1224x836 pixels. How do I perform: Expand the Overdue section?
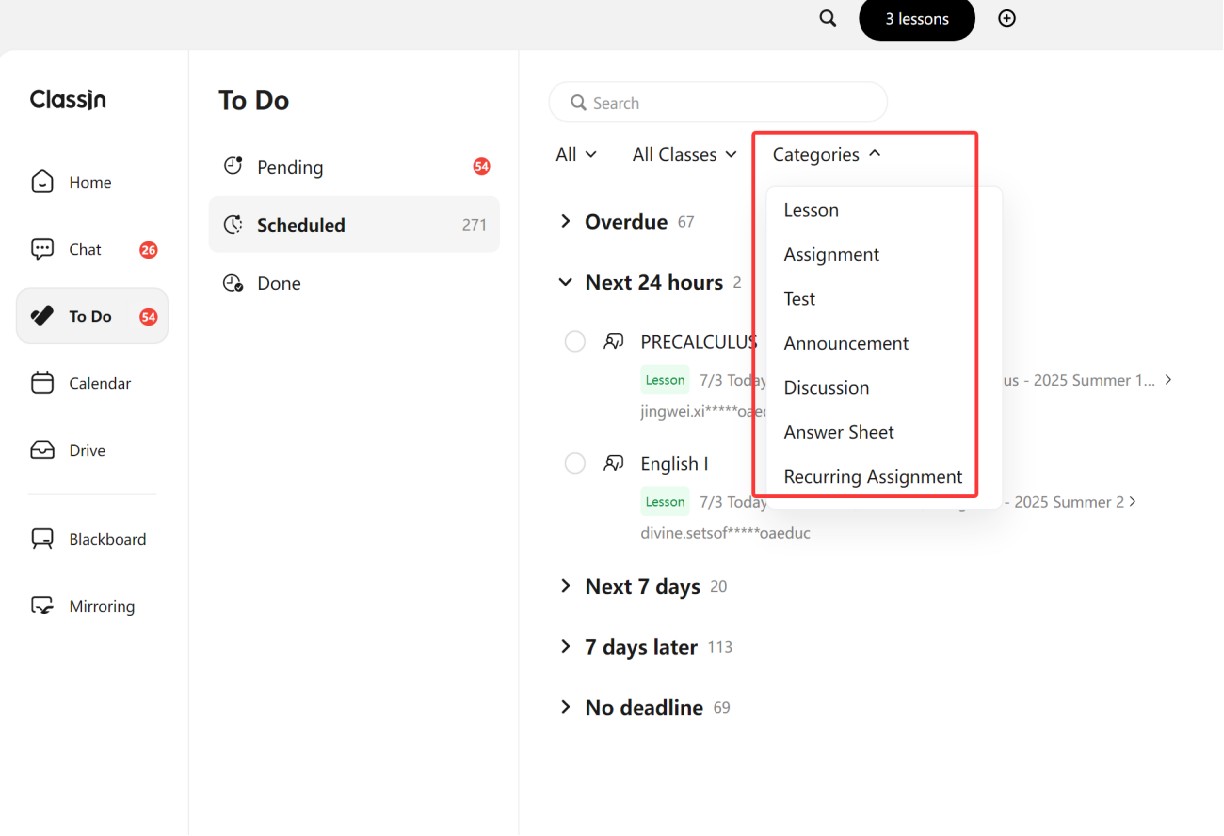[566, 222]
